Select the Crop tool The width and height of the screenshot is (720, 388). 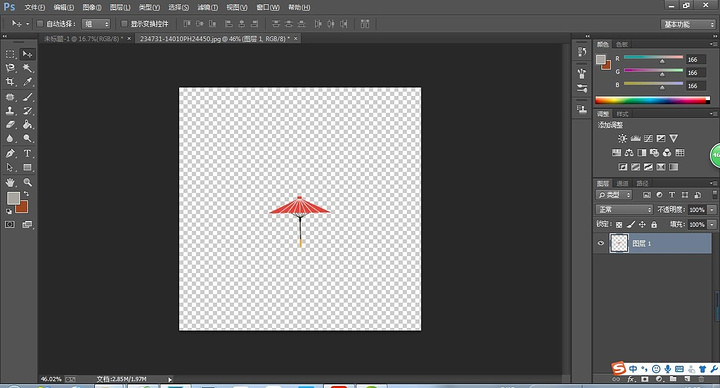[x=10, y=82]
